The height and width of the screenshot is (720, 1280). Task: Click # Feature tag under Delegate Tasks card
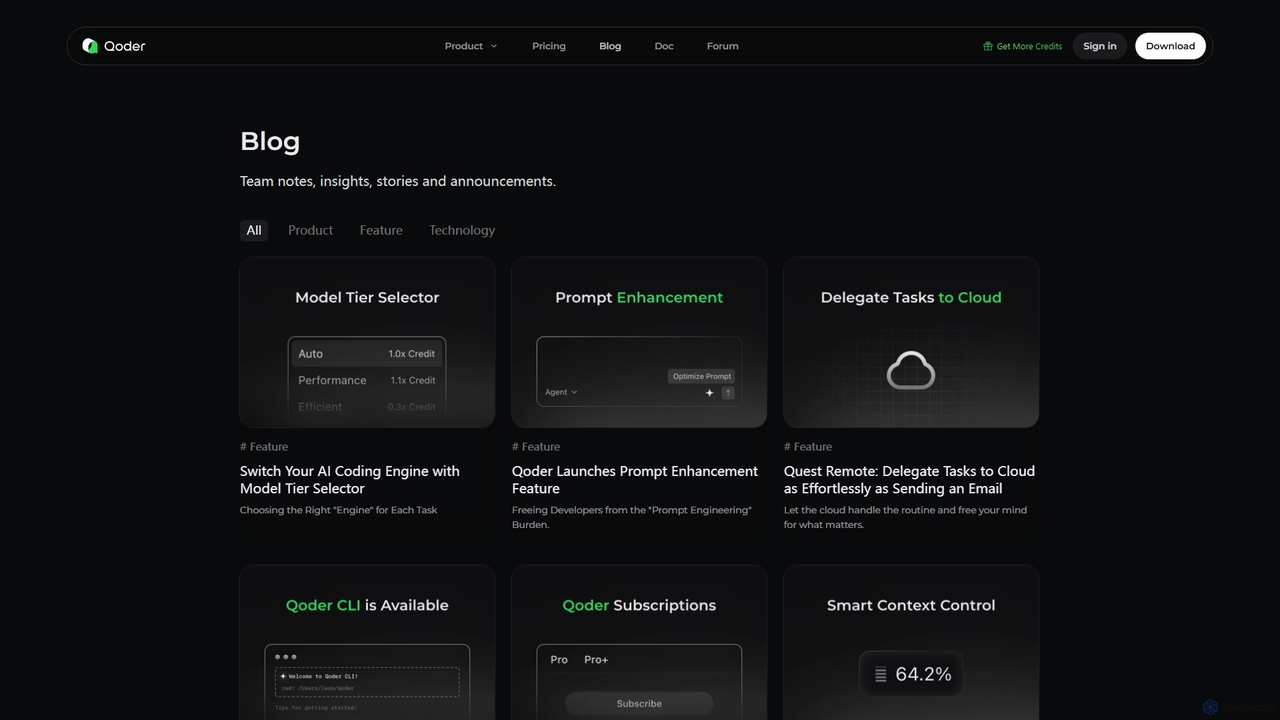(808, 447)
